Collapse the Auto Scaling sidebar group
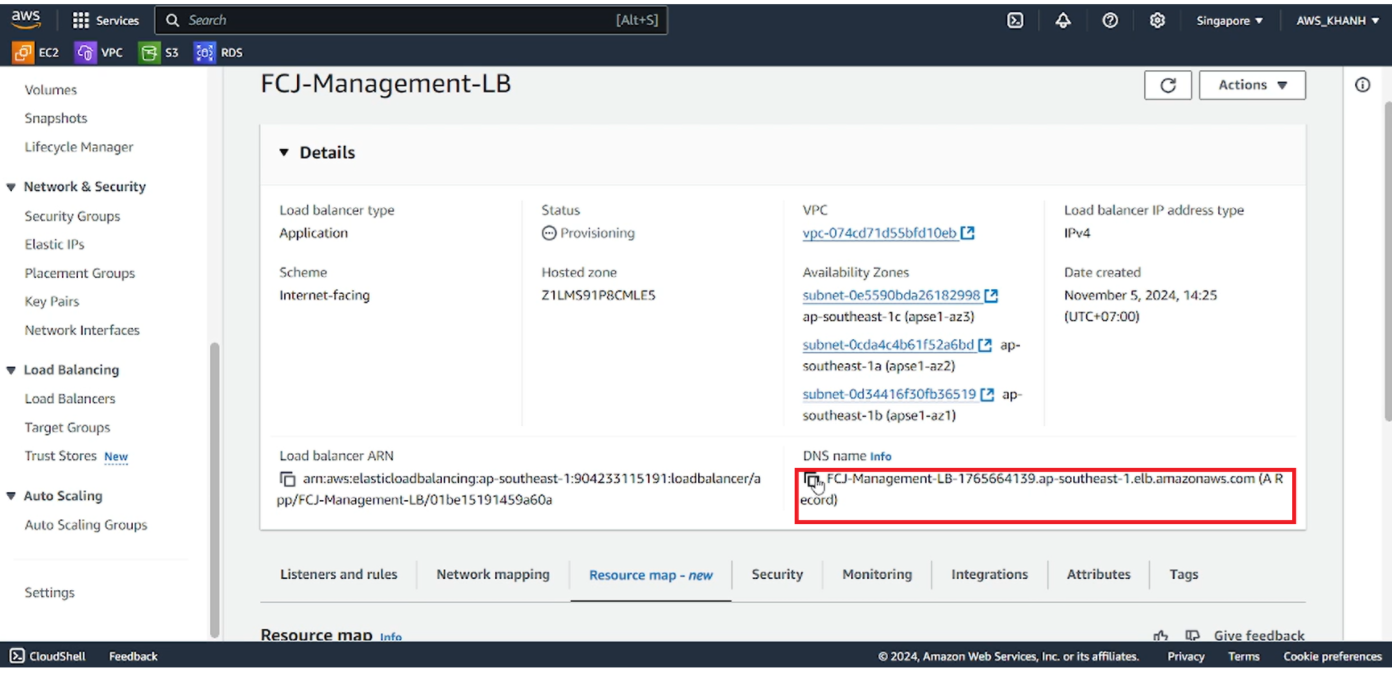Image resolution: width=1392 pixels, height=684 pixels. click(x=11, y=496)
